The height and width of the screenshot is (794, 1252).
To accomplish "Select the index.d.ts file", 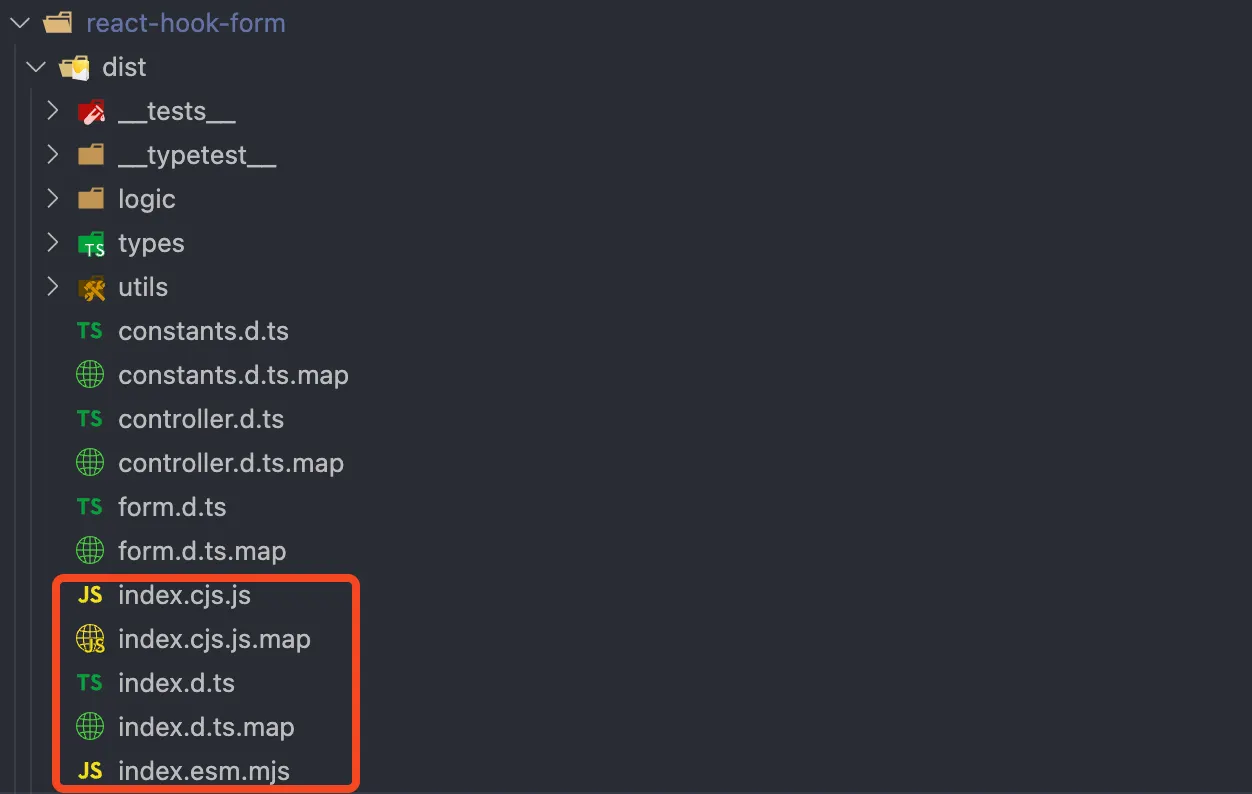I will (x=176, y=683).
